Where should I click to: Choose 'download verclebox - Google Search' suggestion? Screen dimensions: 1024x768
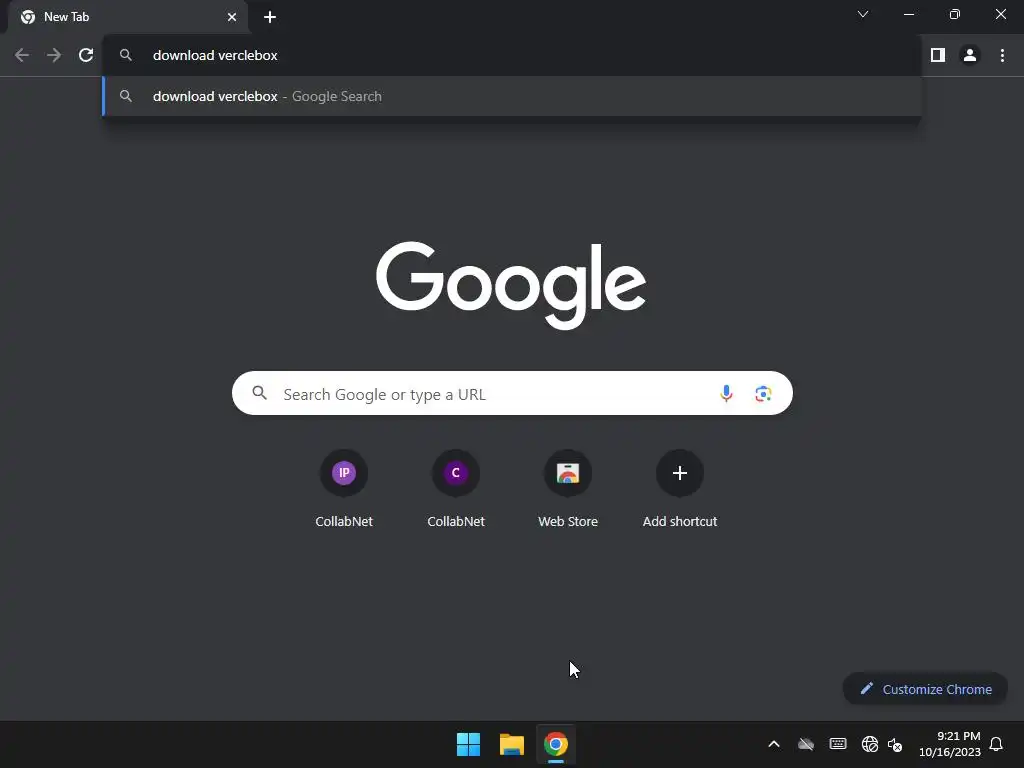click(x=512, y=97)
